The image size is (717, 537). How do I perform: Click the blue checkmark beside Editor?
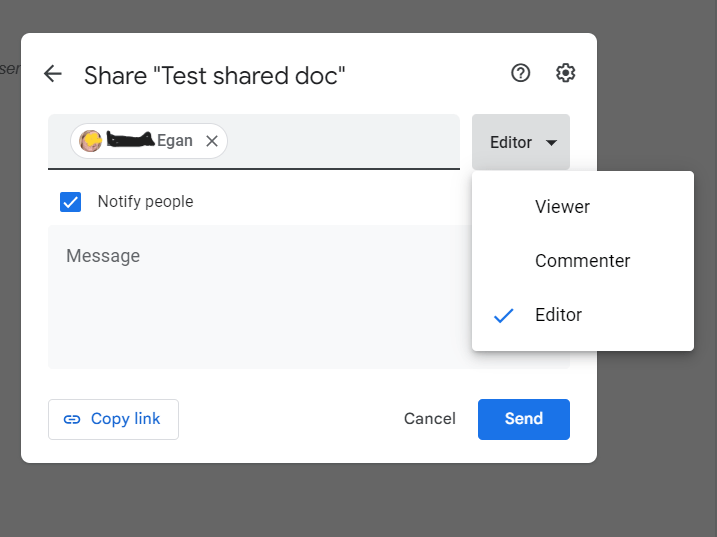coord(504,315)
